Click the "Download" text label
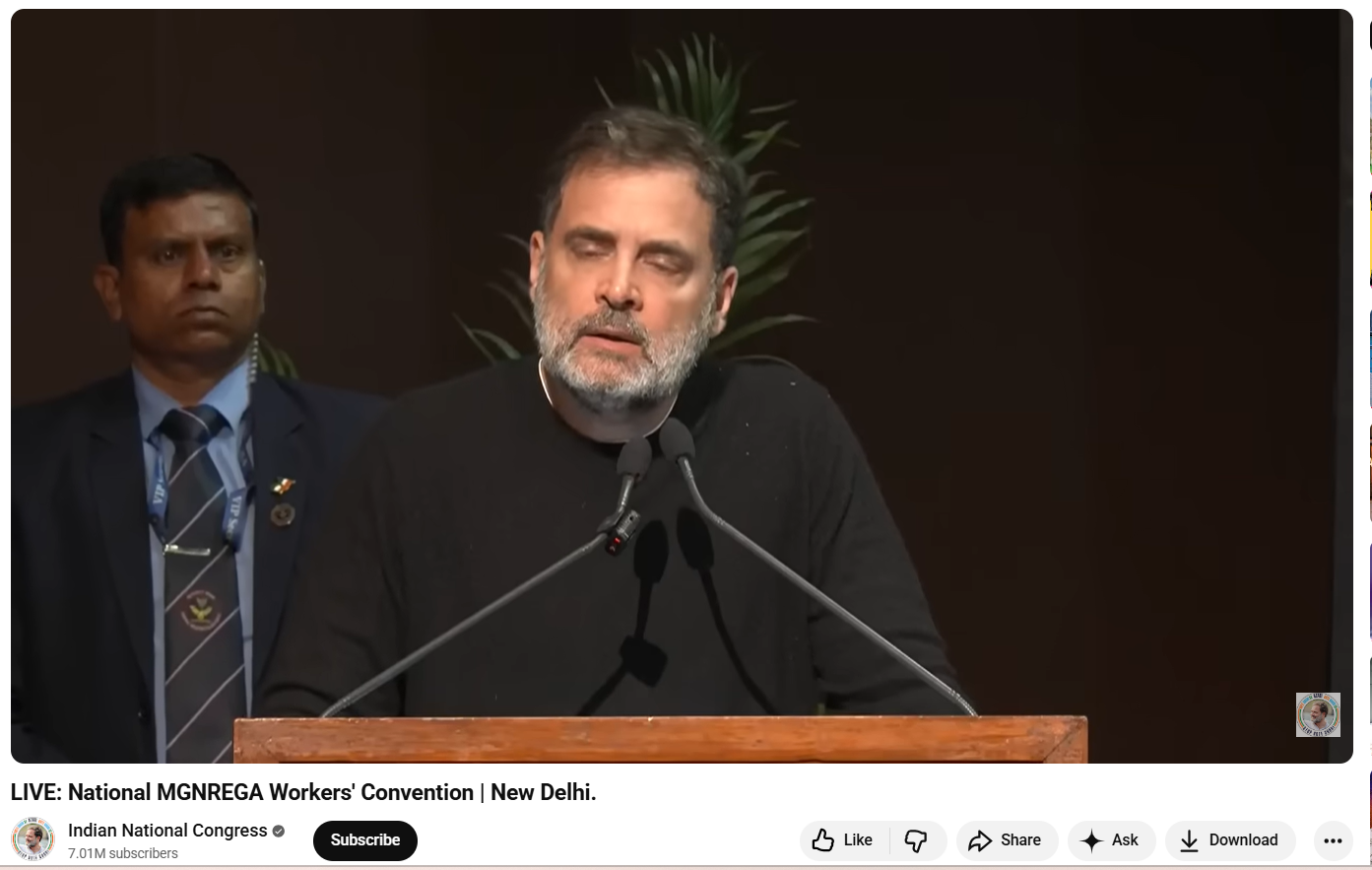This screenshot has width=1372, height=870. (1243, 840)
